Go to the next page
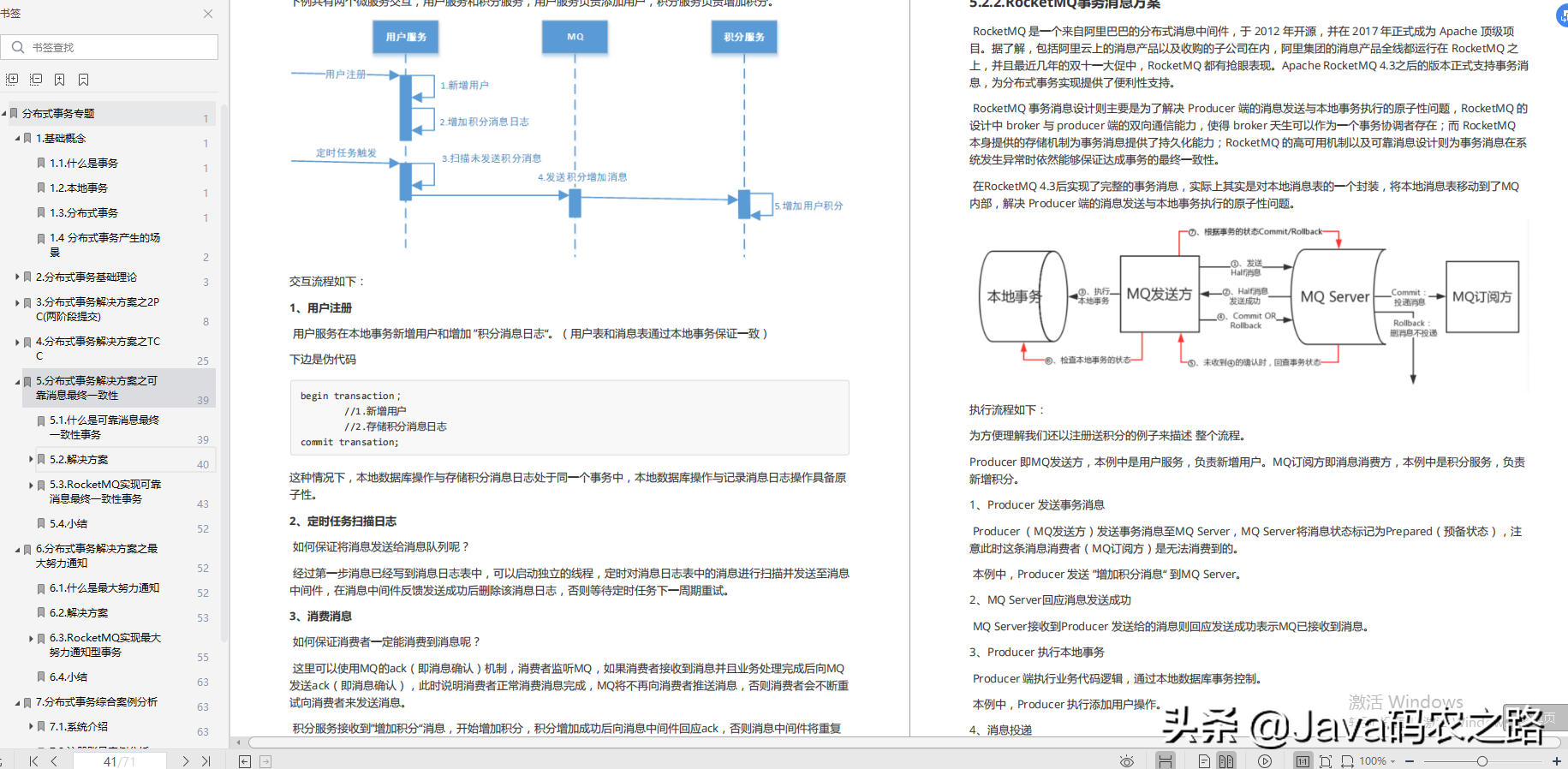The height and width of the screenshot is (769, 1568). tap(185, 761)
